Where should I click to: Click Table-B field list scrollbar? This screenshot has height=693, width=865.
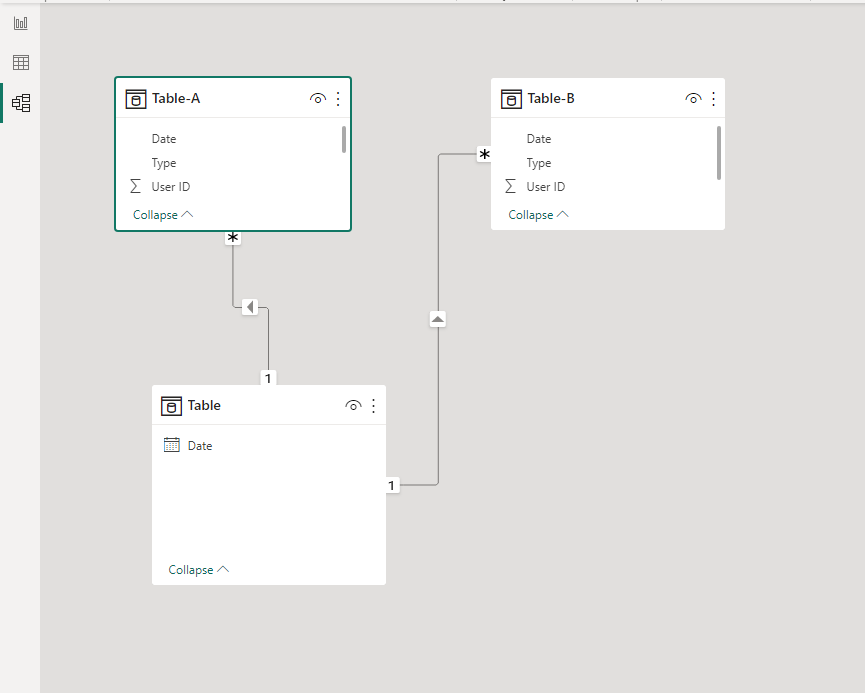[x=719, y=153]
